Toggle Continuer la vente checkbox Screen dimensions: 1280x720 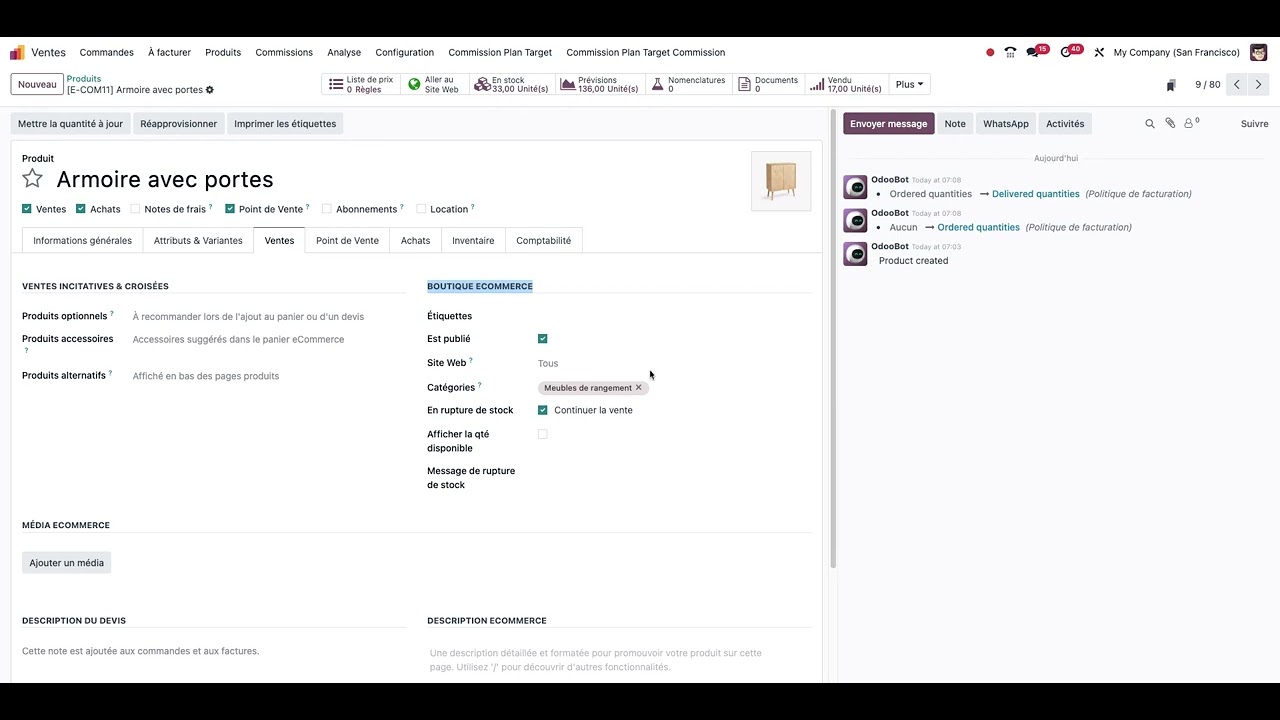tap(543, 410)
